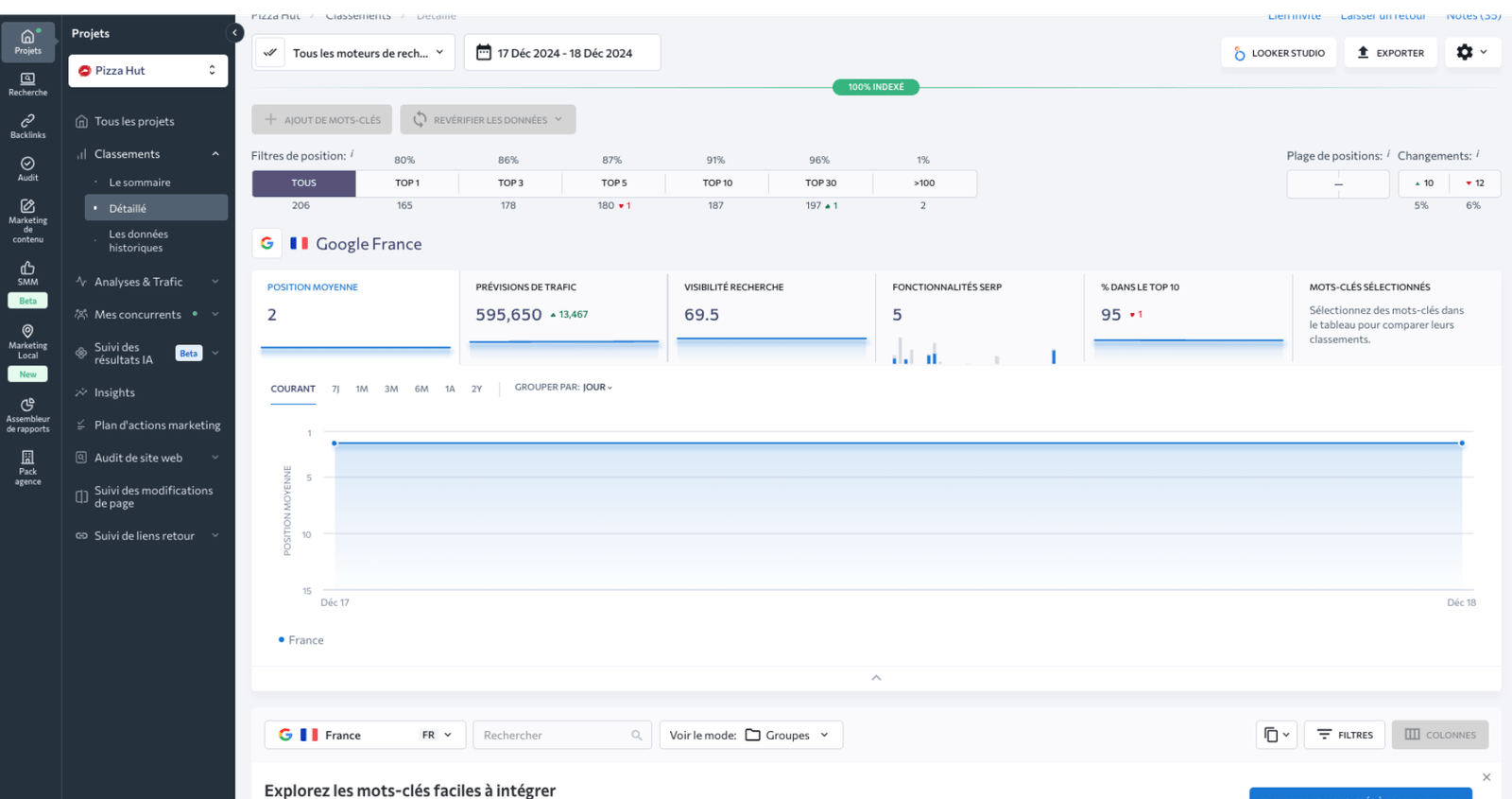Filter by 10 improved changes
This screenshot has height=799, width=1512.
click(x=1423, y=183)
